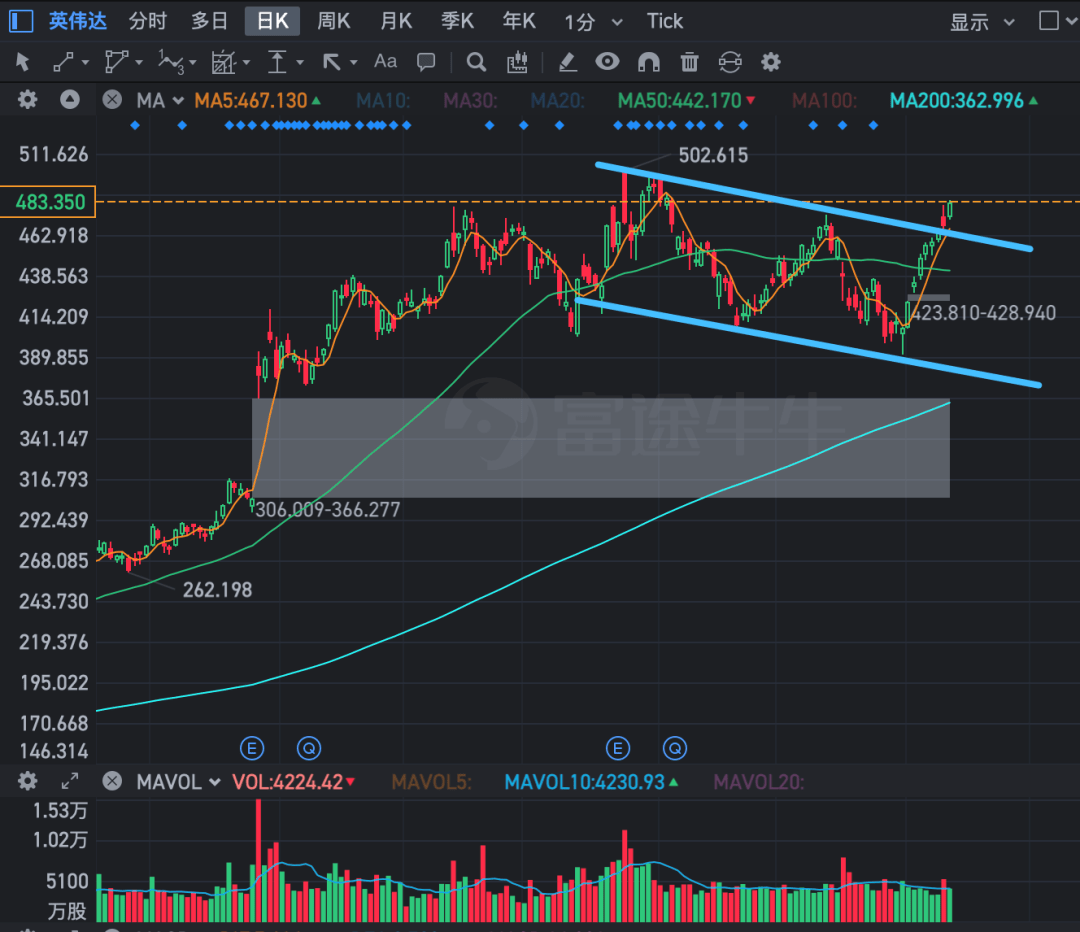Image resolution: width=1080 pixels, height=932 pixels.
Task: Toggle the MAVOL20 volume average line
Action: [x=758, y=782]
